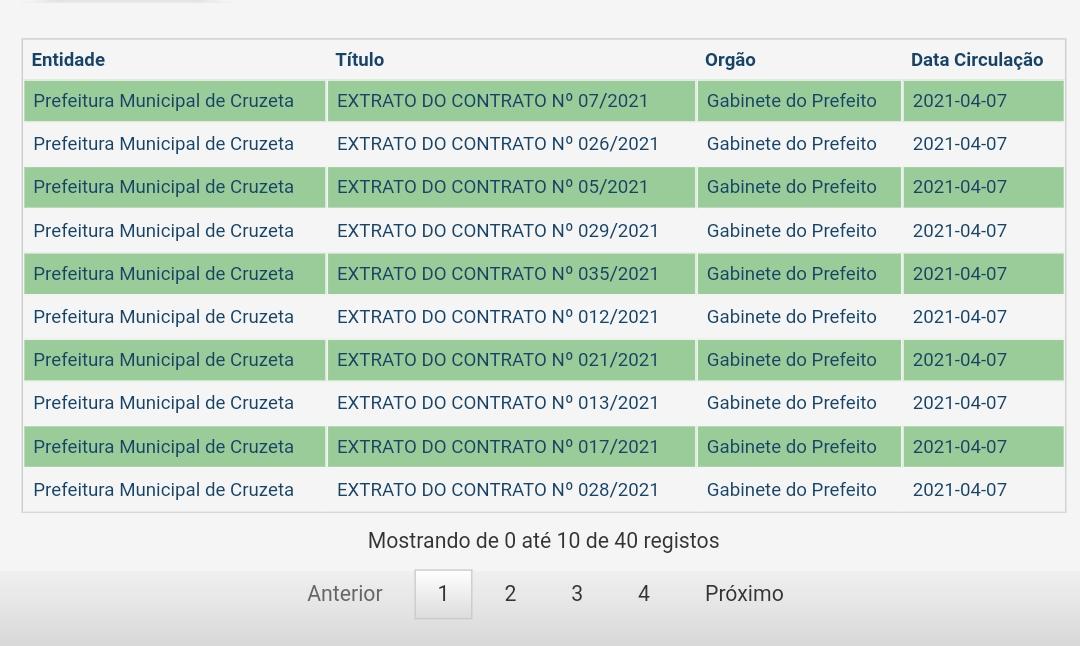The image size is (1080, 646).
Task: Open EXTRATO DO CONTRATO Nº 028/2021
Action: point(497,490)
